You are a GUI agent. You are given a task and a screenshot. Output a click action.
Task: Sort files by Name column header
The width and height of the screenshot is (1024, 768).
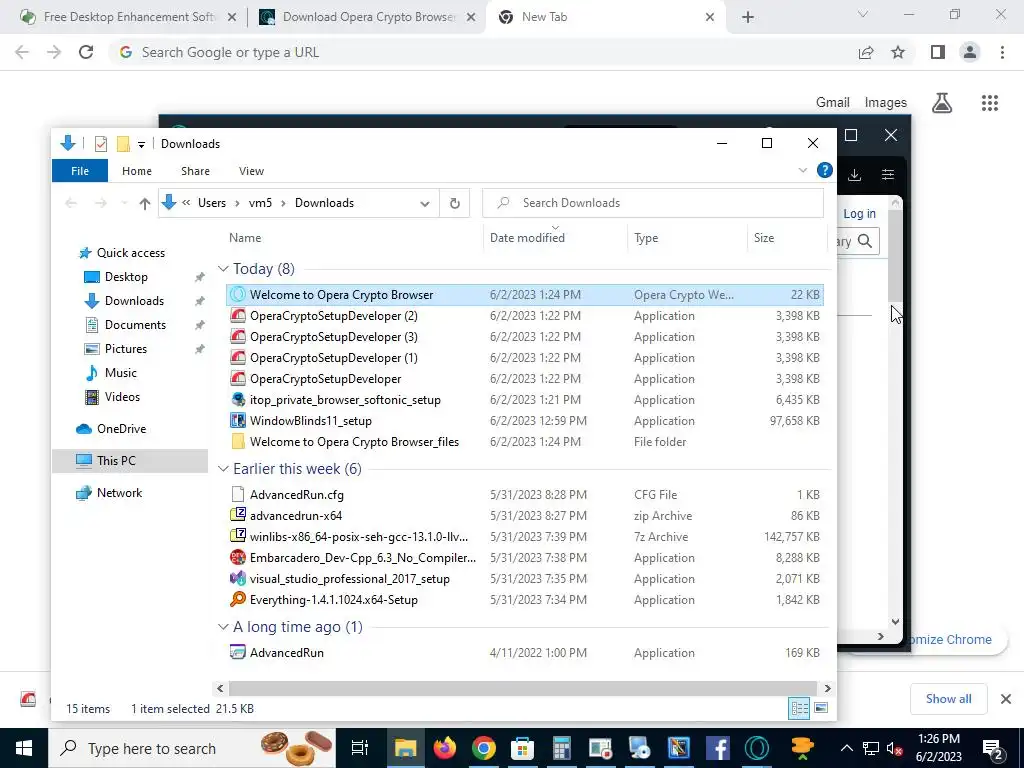click(x=245, y=238)
